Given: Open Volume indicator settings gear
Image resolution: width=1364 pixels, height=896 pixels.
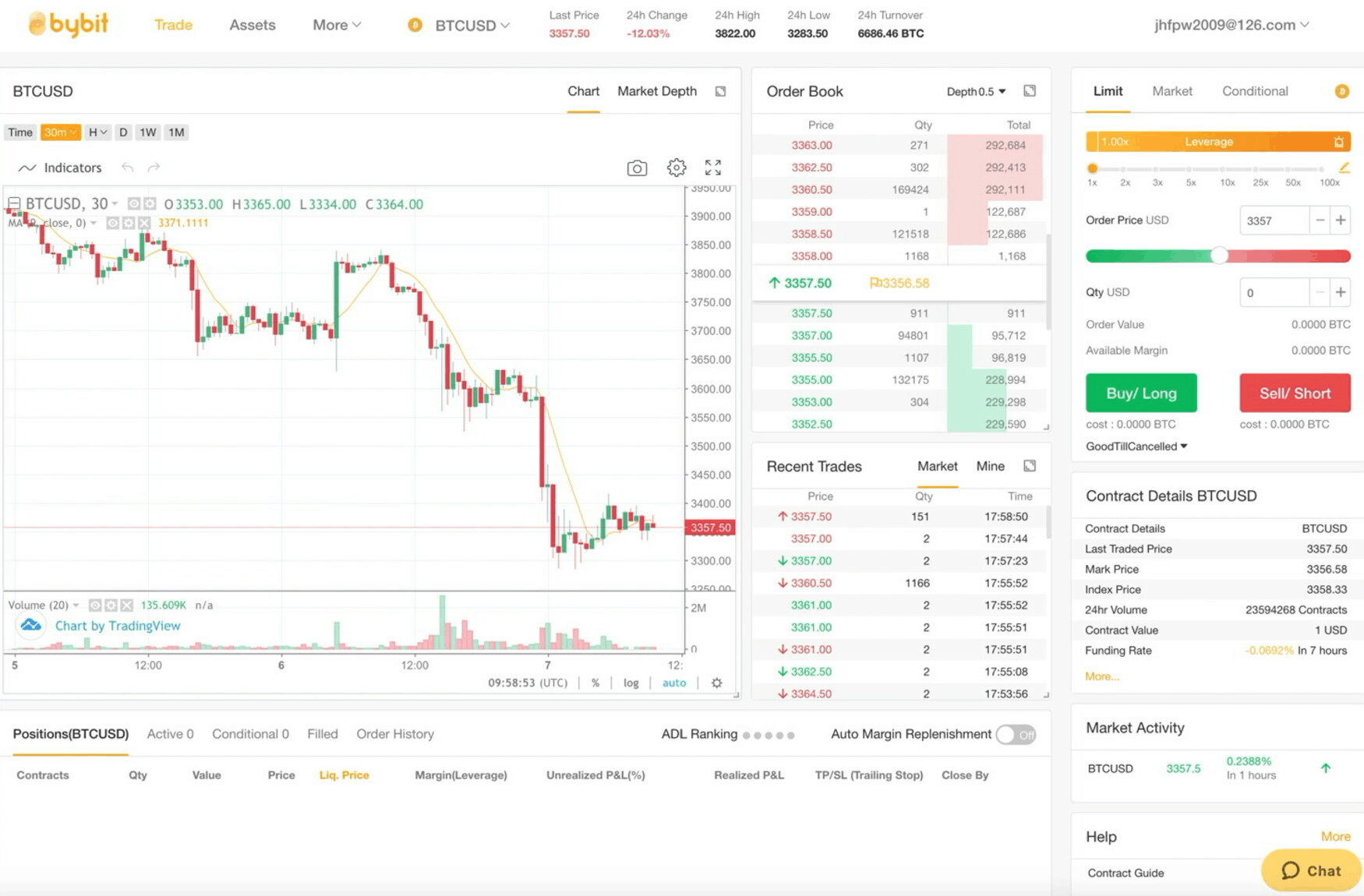Looking at the screenshot, I should 111,605.
